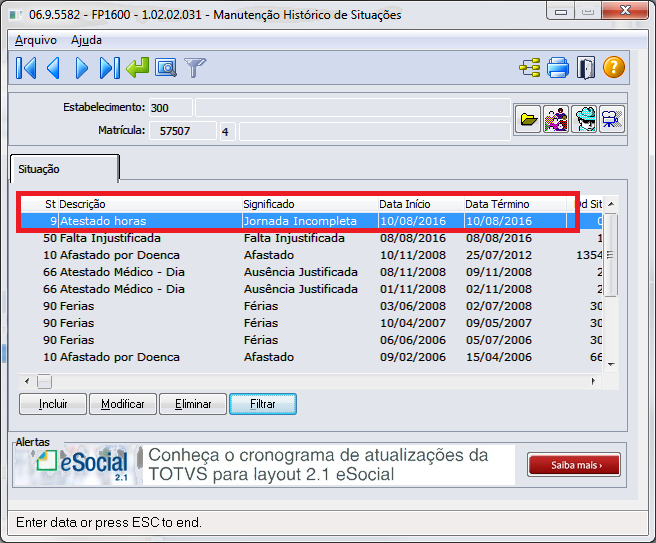Viewport: 656px width, 543px height.
Task: Click the list's scroll down arrow
Action: click(611, 364)
